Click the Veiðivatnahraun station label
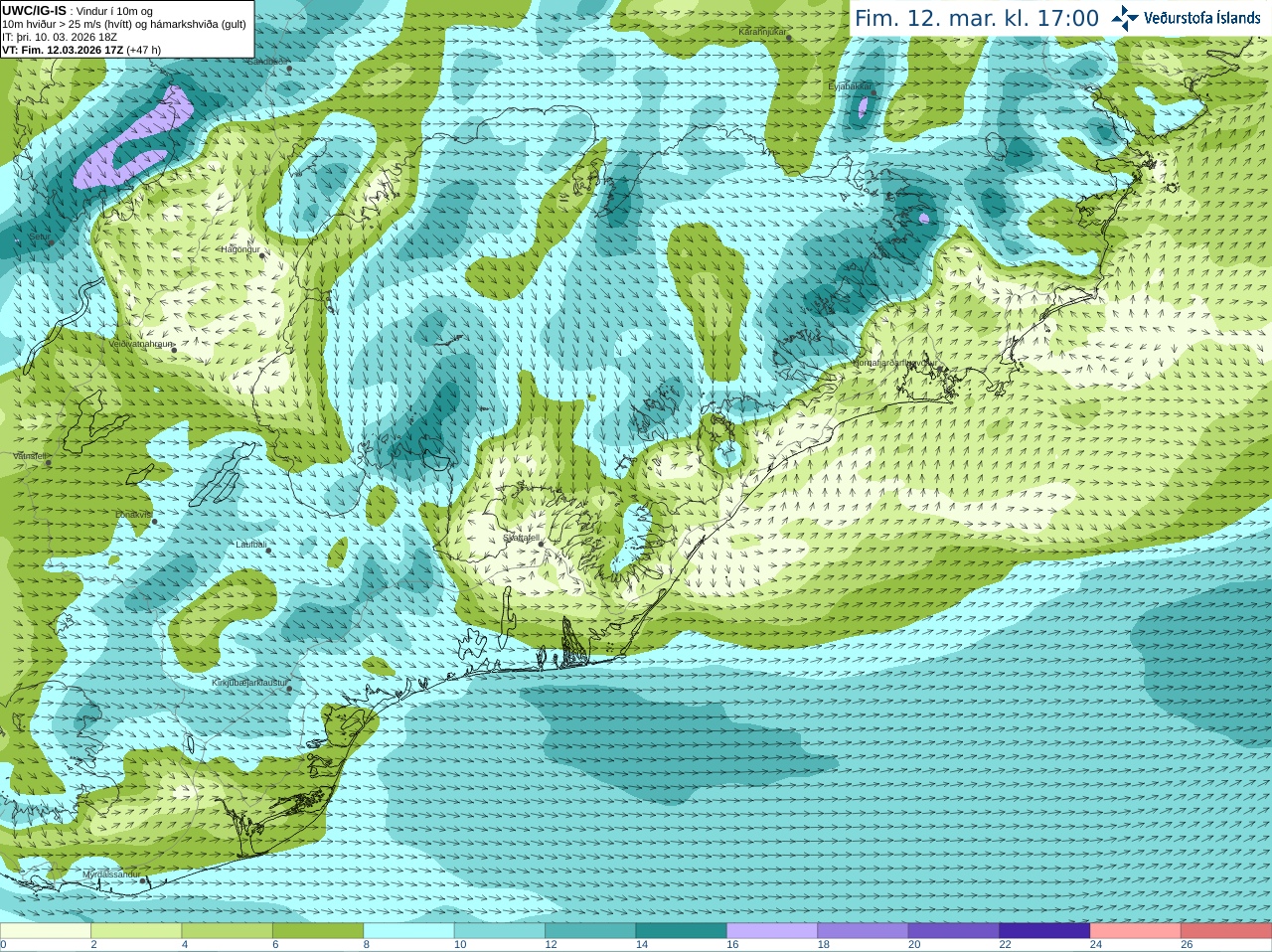This screenshot has width=1272, height=952. (140, 344)
